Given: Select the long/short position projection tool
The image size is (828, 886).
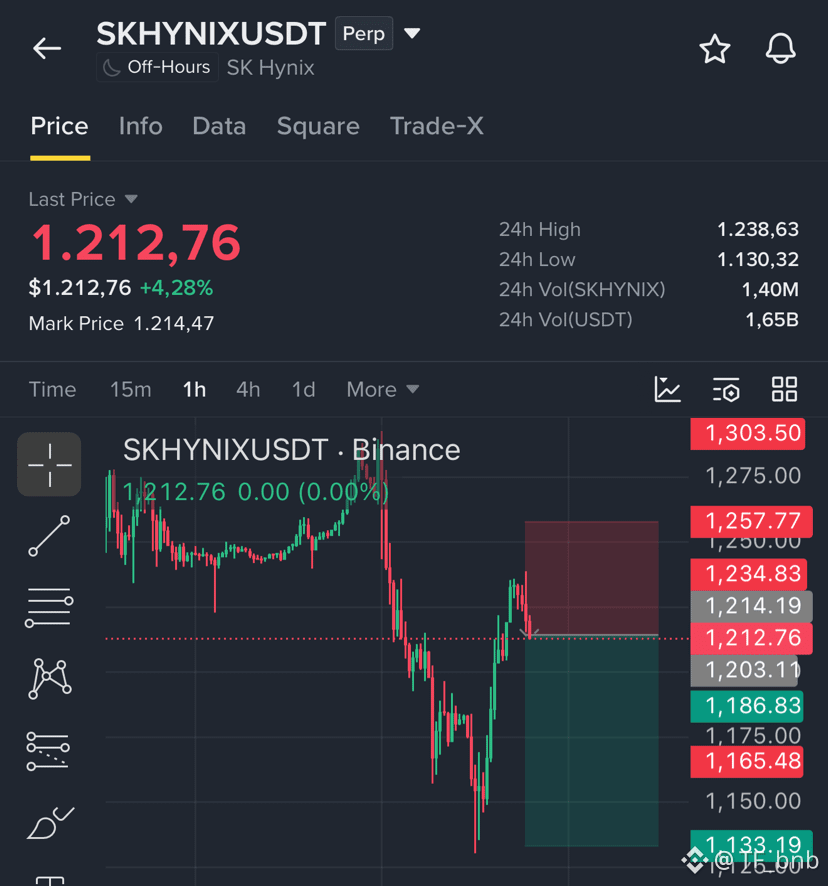Looking at the screenshot, I should pyautogui.click(x=48, y=751).
